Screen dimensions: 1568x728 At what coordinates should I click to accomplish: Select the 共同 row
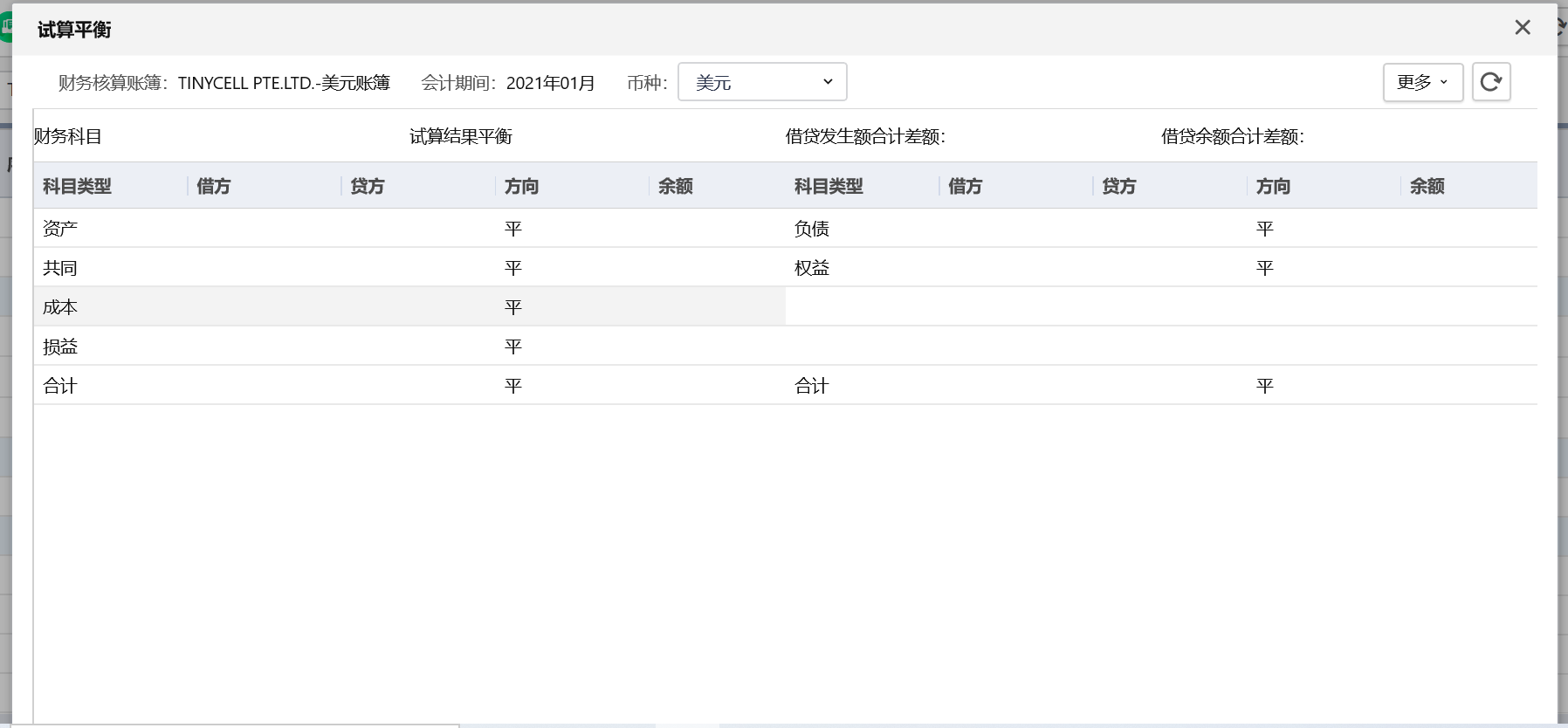pos(60,268)
